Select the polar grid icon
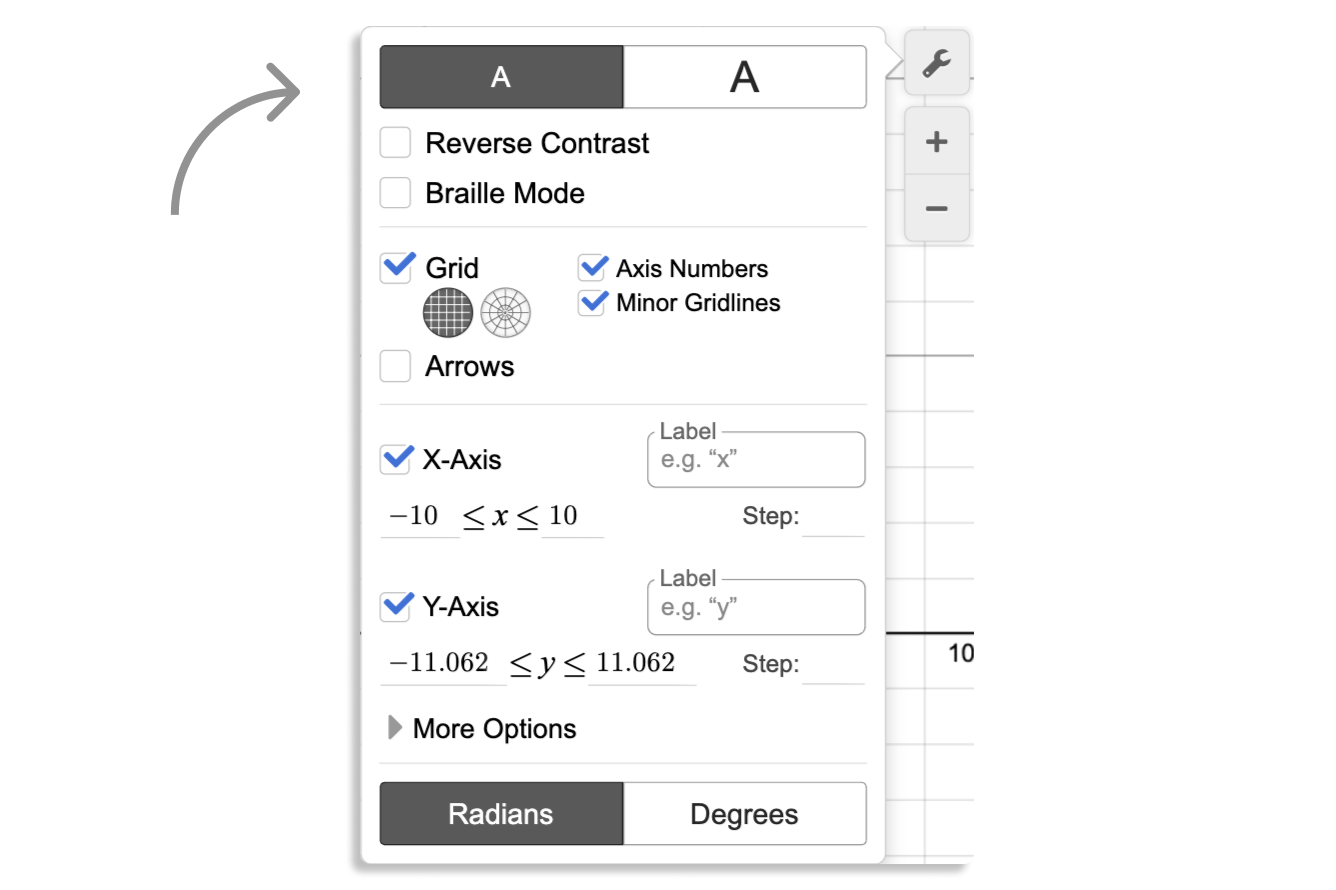Image resolution: width=1336 pixels, height=890 pixels. [x=505, y=312]
